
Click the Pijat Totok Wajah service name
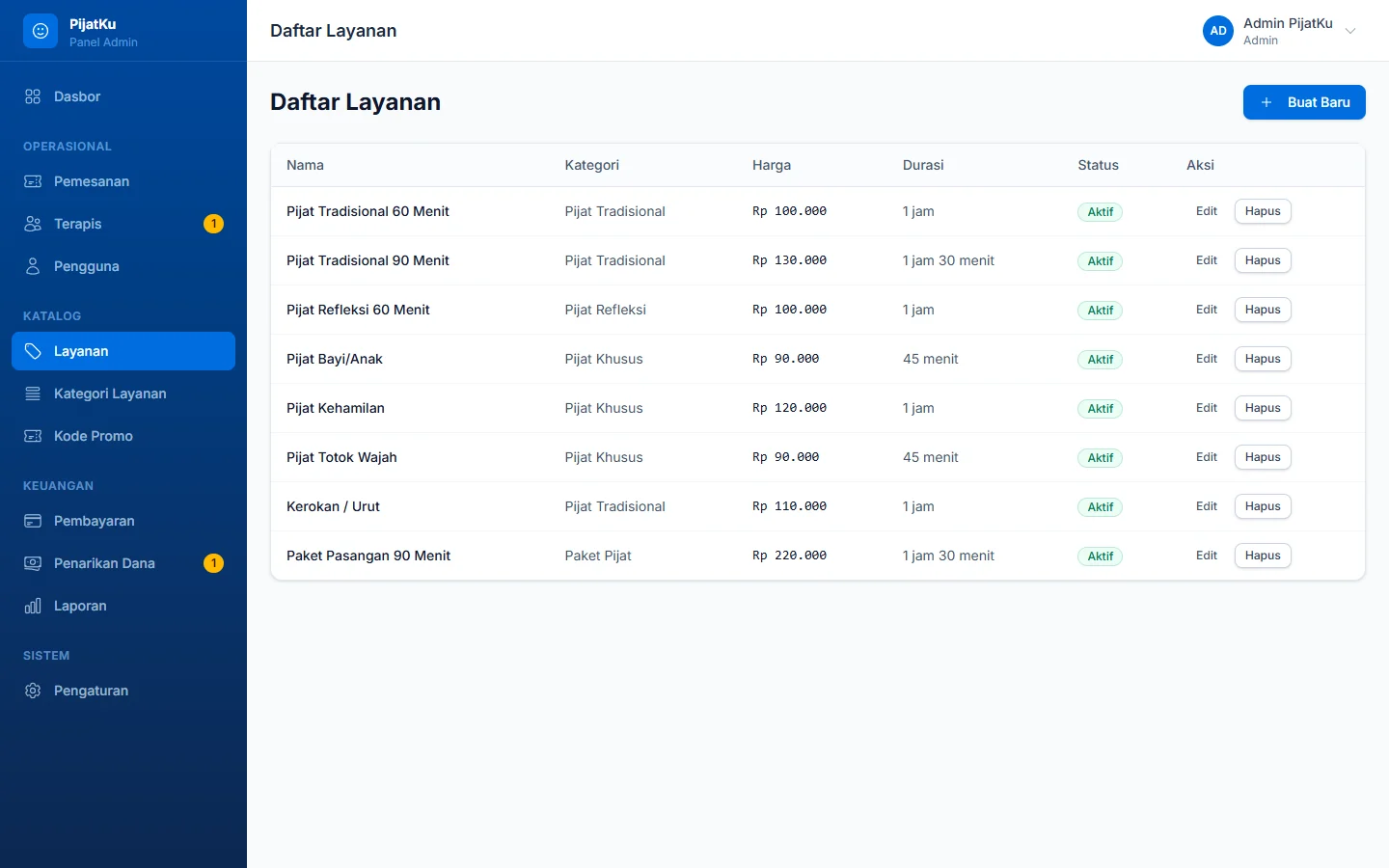pyautogui.click(x=341, y=457)
